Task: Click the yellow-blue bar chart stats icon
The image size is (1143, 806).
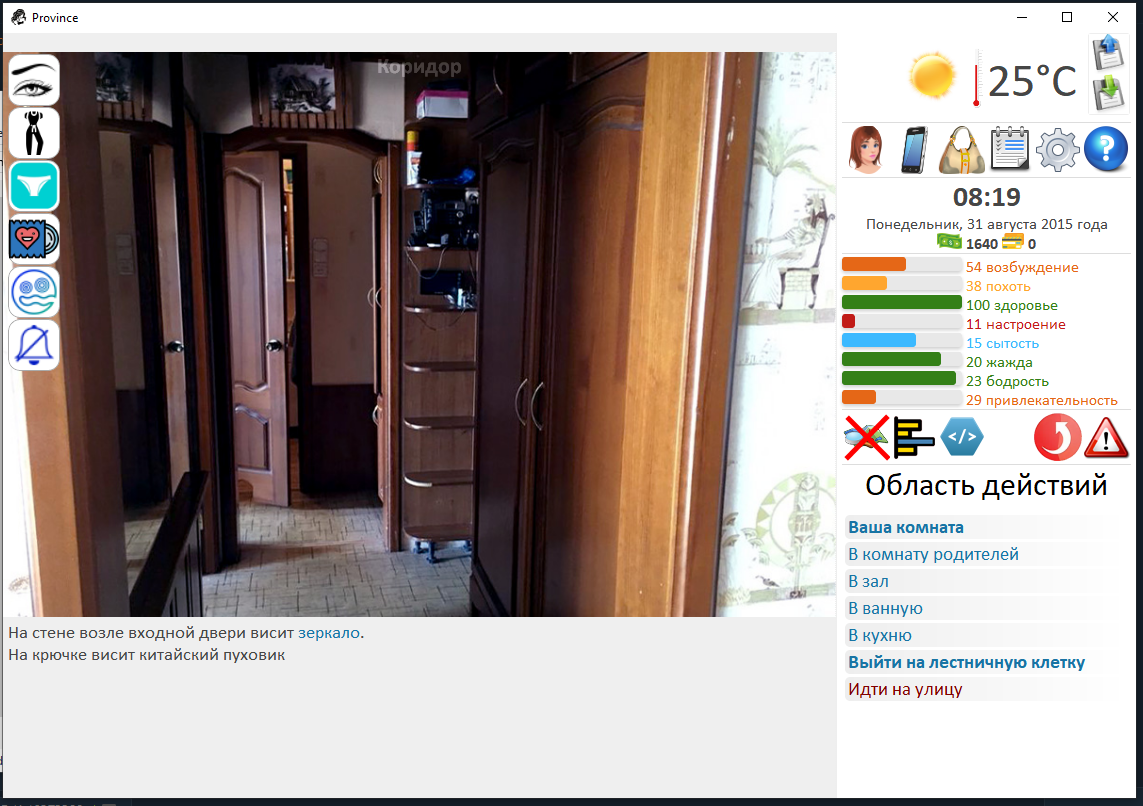Action: click(913, 437)
